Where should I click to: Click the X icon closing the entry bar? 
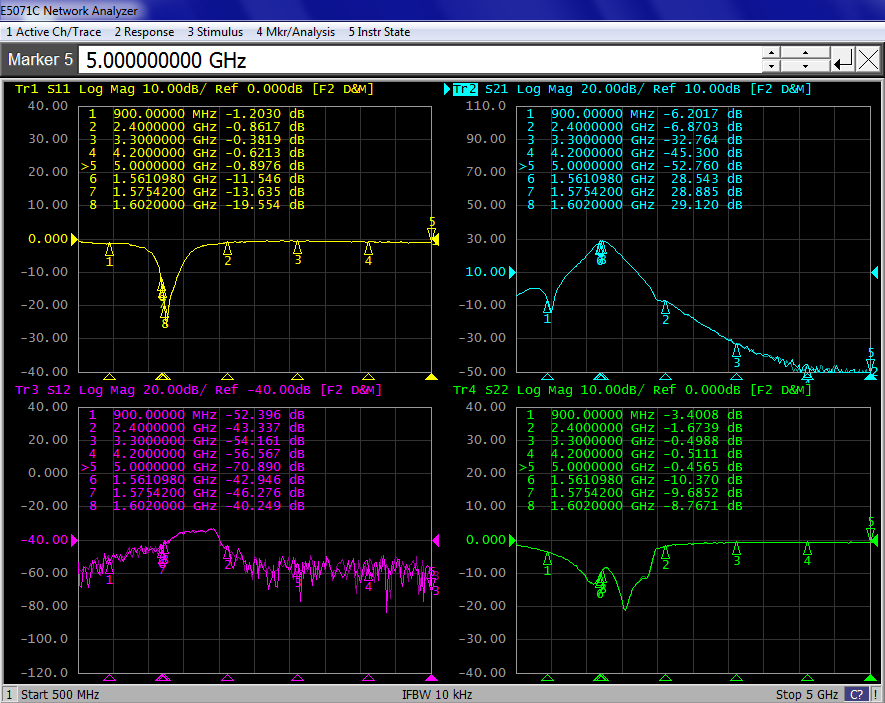click(868, 60)
